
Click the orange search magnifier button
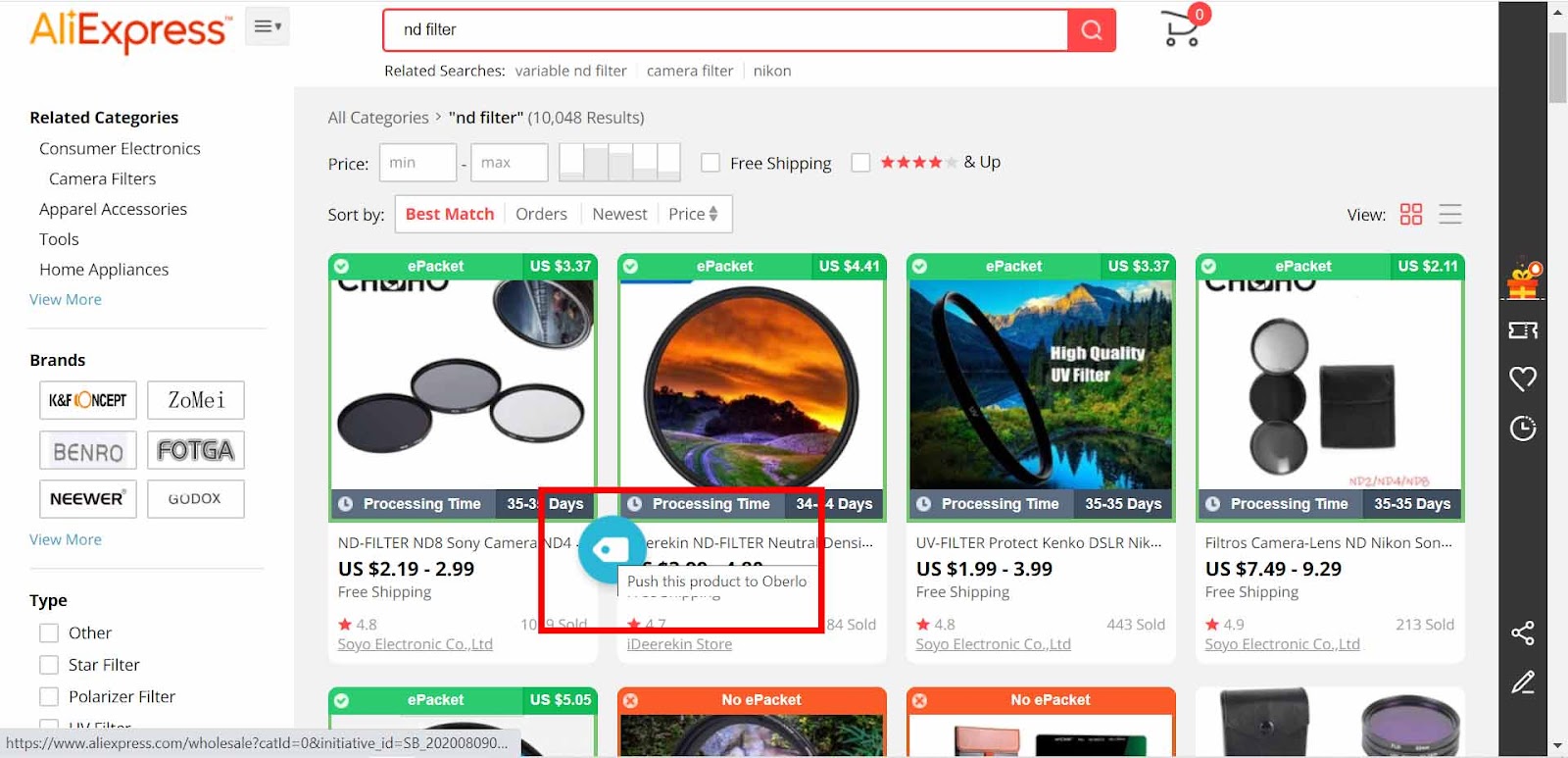1092,30
